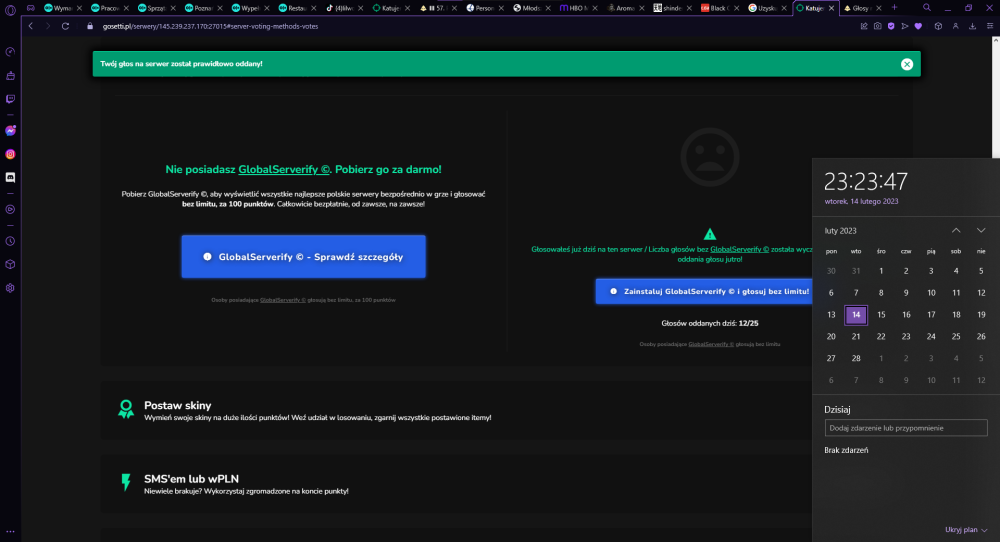The image size is (1000, 542).
Task: Open Messenger in the sidebar
Action: point(10,131)
